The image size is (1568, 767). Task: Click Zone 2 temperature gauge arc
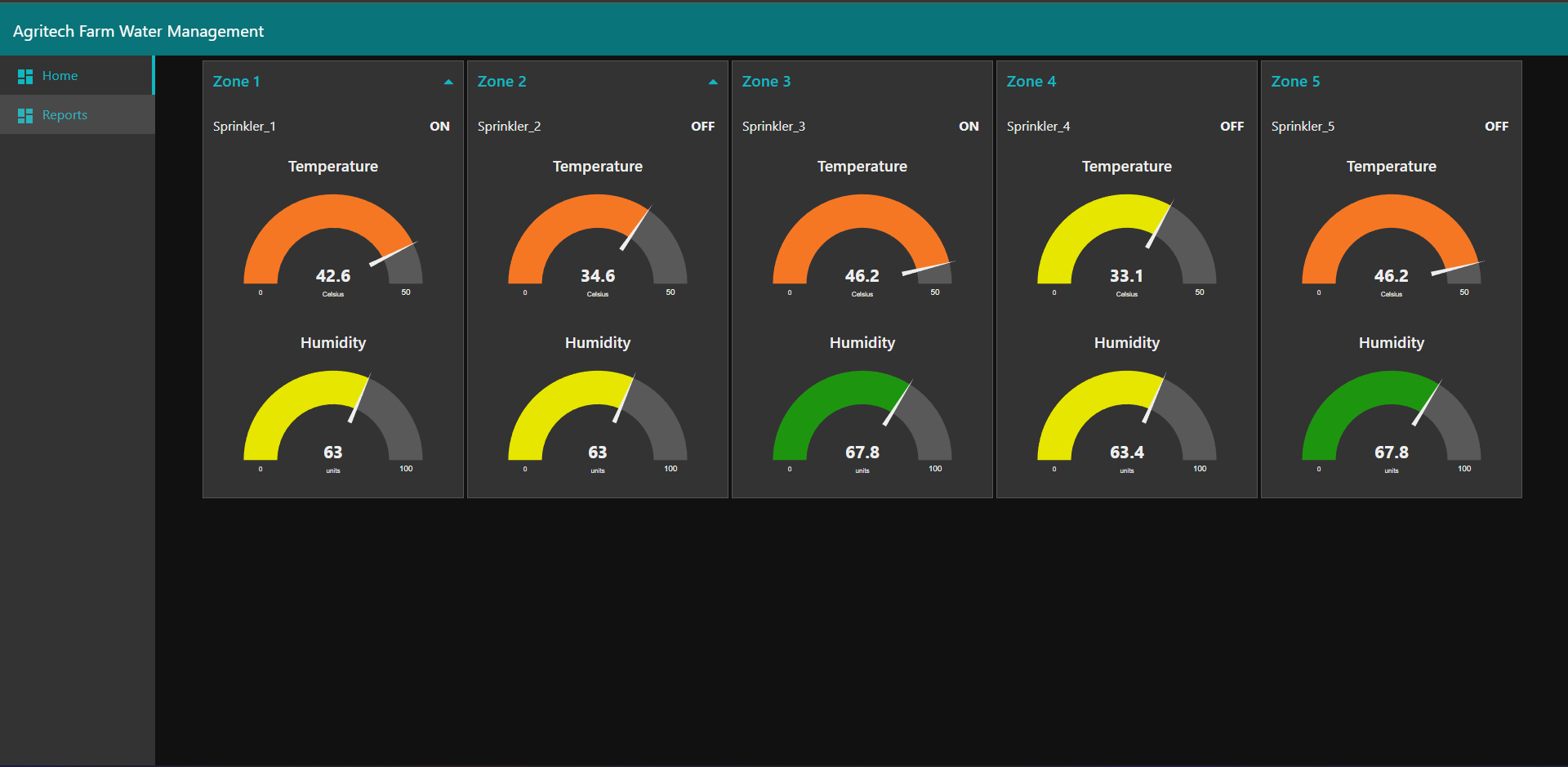(598, 211)
